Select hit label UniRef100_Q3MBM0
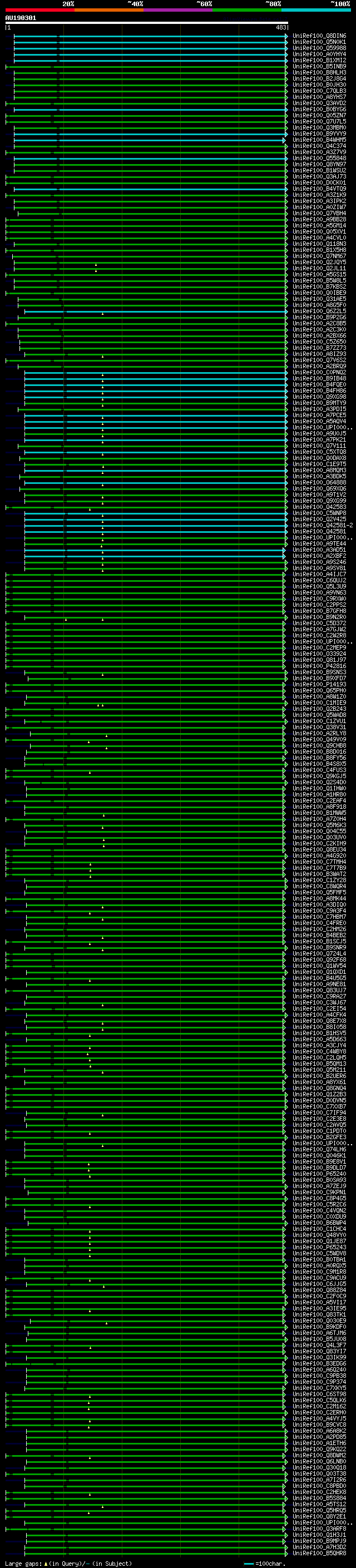This screenshot has width=356, height=1568. (319, 128)
